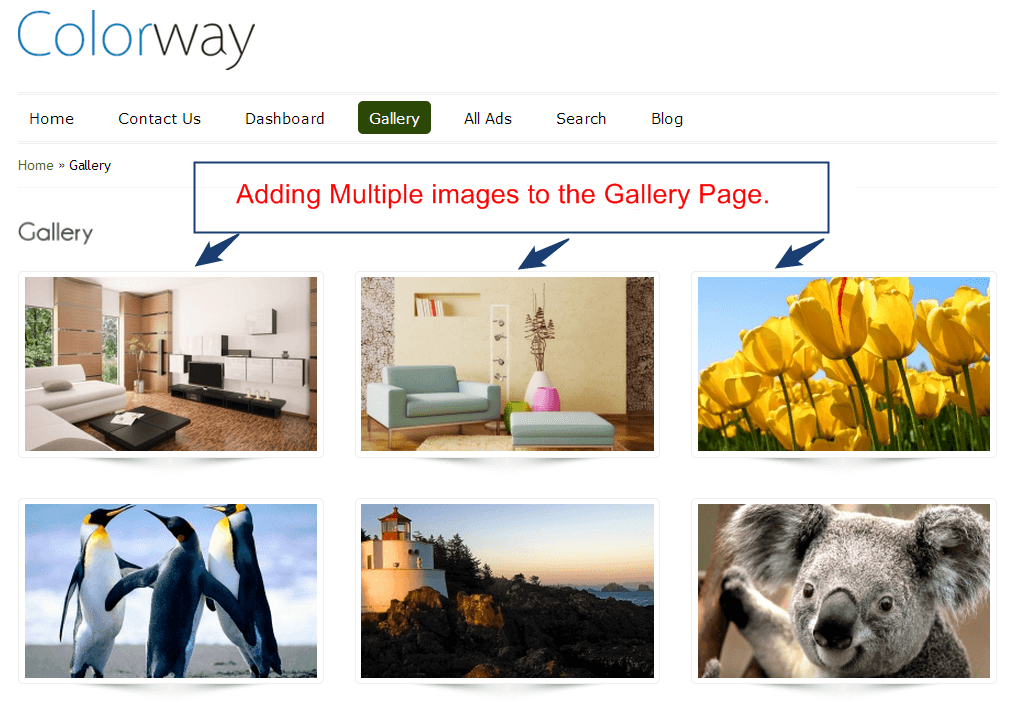The width and height of the screenshot is (1020, 710).
Task: Click the red annotation text box
Action: coord(511,197)
